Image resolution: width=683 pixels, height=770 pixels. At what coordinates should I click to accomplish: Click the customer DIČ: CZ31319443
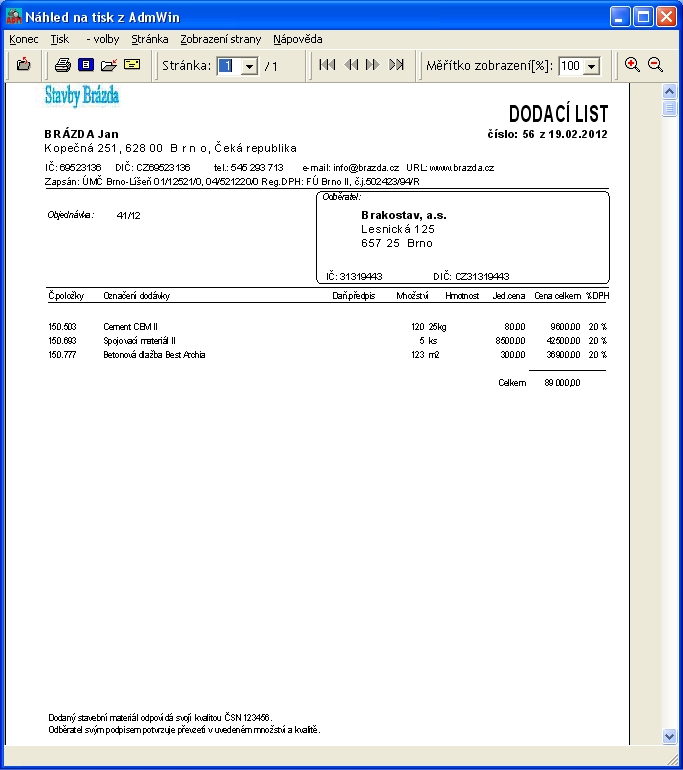pyautogui.click(x=471, y=276)
